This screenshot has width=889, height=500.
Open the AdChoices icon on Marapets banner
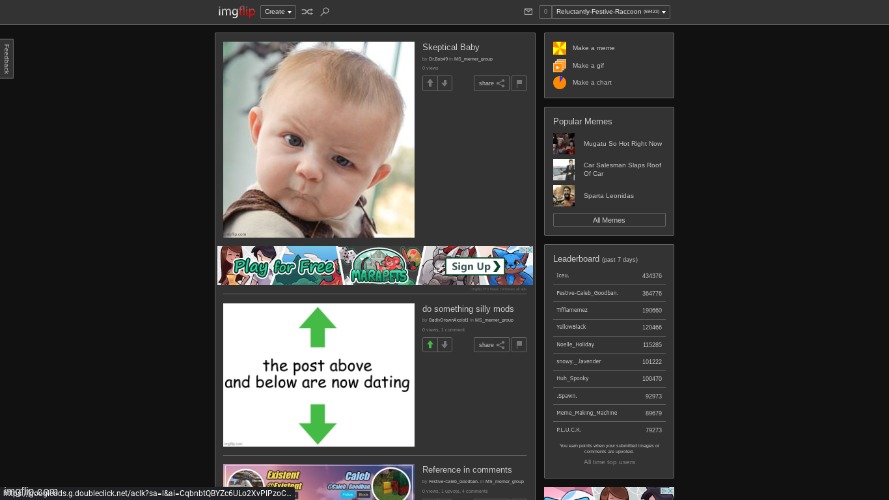(527, 250)
